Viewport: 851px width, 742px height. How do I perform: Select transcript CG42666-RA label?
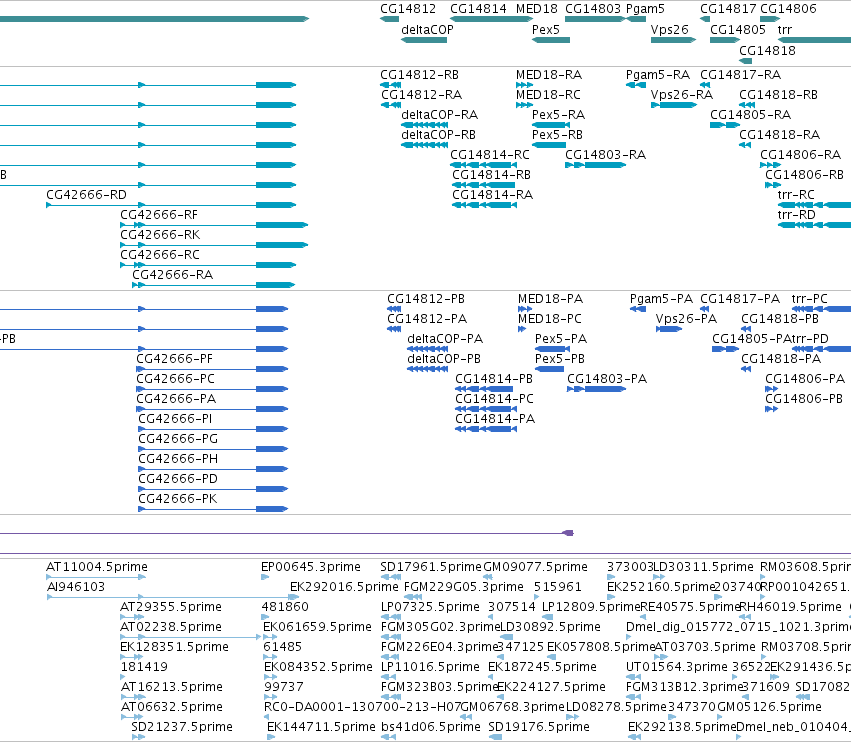tap(172, 275)
